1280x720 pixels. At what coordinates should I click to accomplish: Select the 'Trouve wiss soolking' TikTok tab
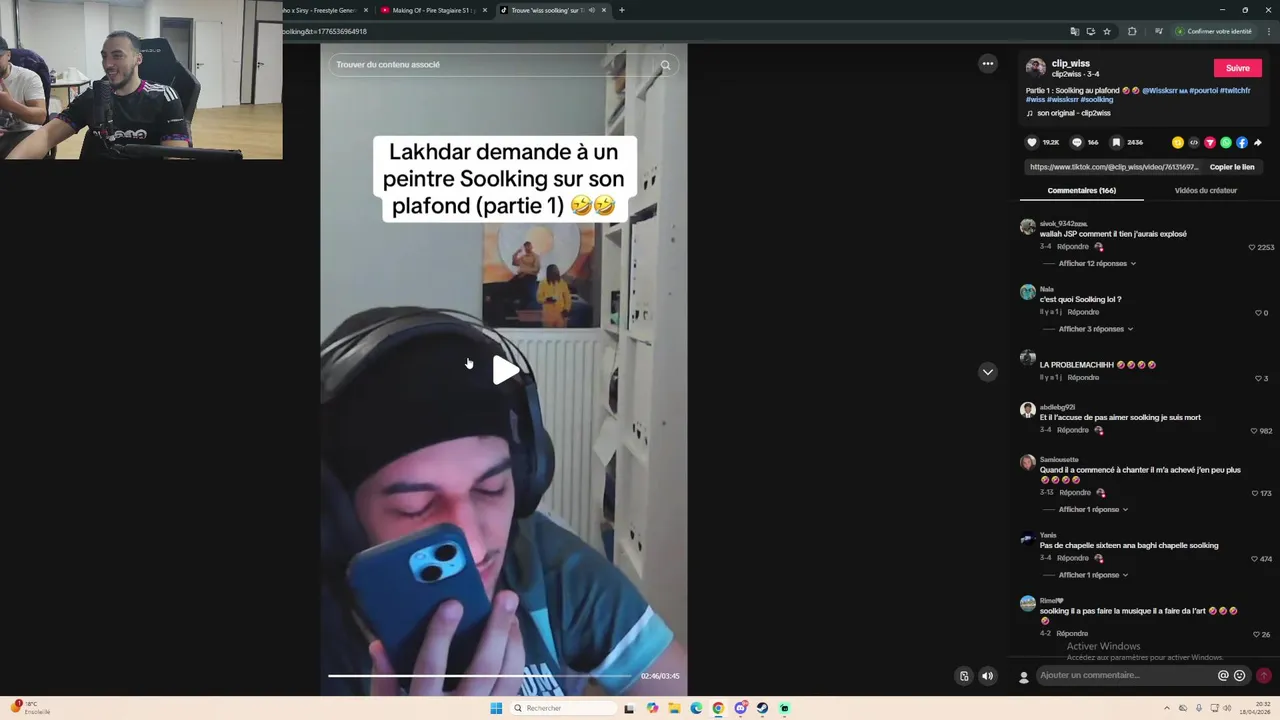tap(553, 10)
